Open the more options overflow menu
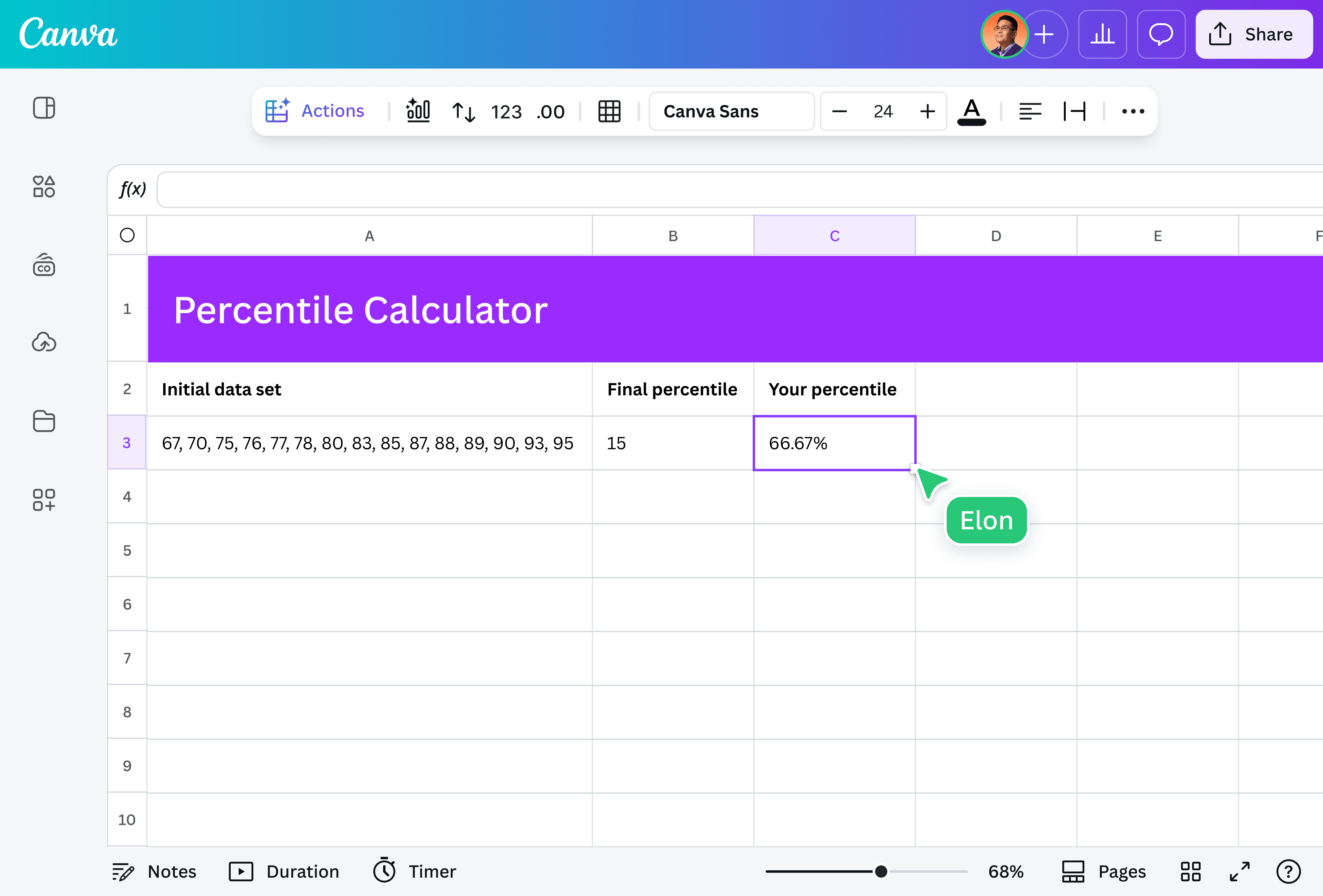1323x896 pixels. (1133, 112)
